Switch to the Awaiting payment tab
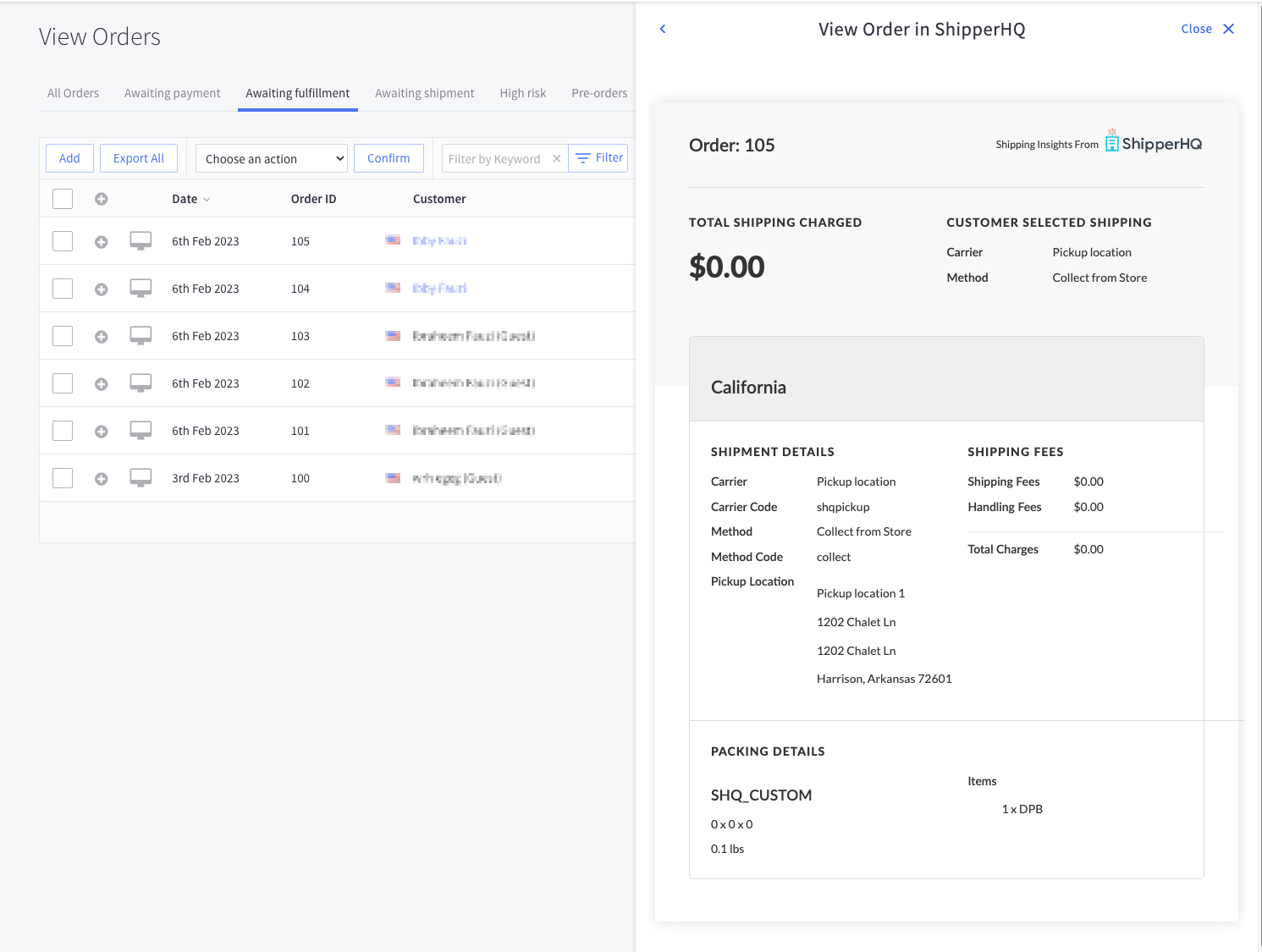The width and height of the screenshot is (1262, 952). pyautogui.click(x=172, y=93)
